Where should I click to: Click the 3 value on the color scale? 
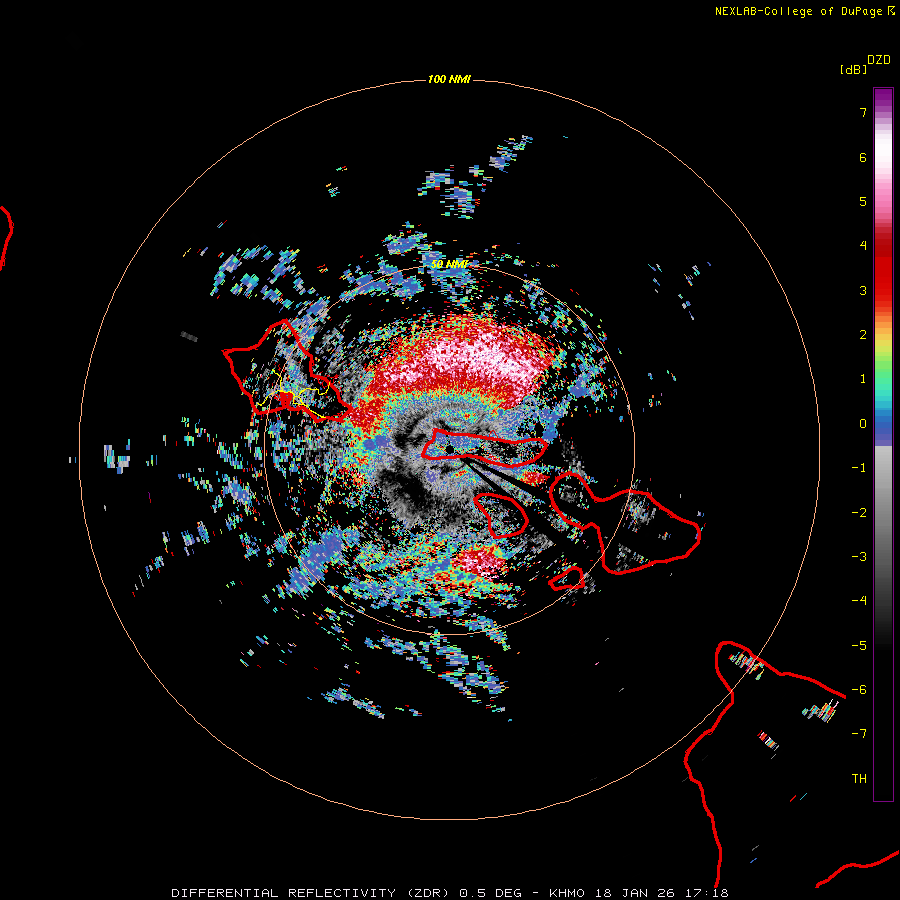(863, 290)
